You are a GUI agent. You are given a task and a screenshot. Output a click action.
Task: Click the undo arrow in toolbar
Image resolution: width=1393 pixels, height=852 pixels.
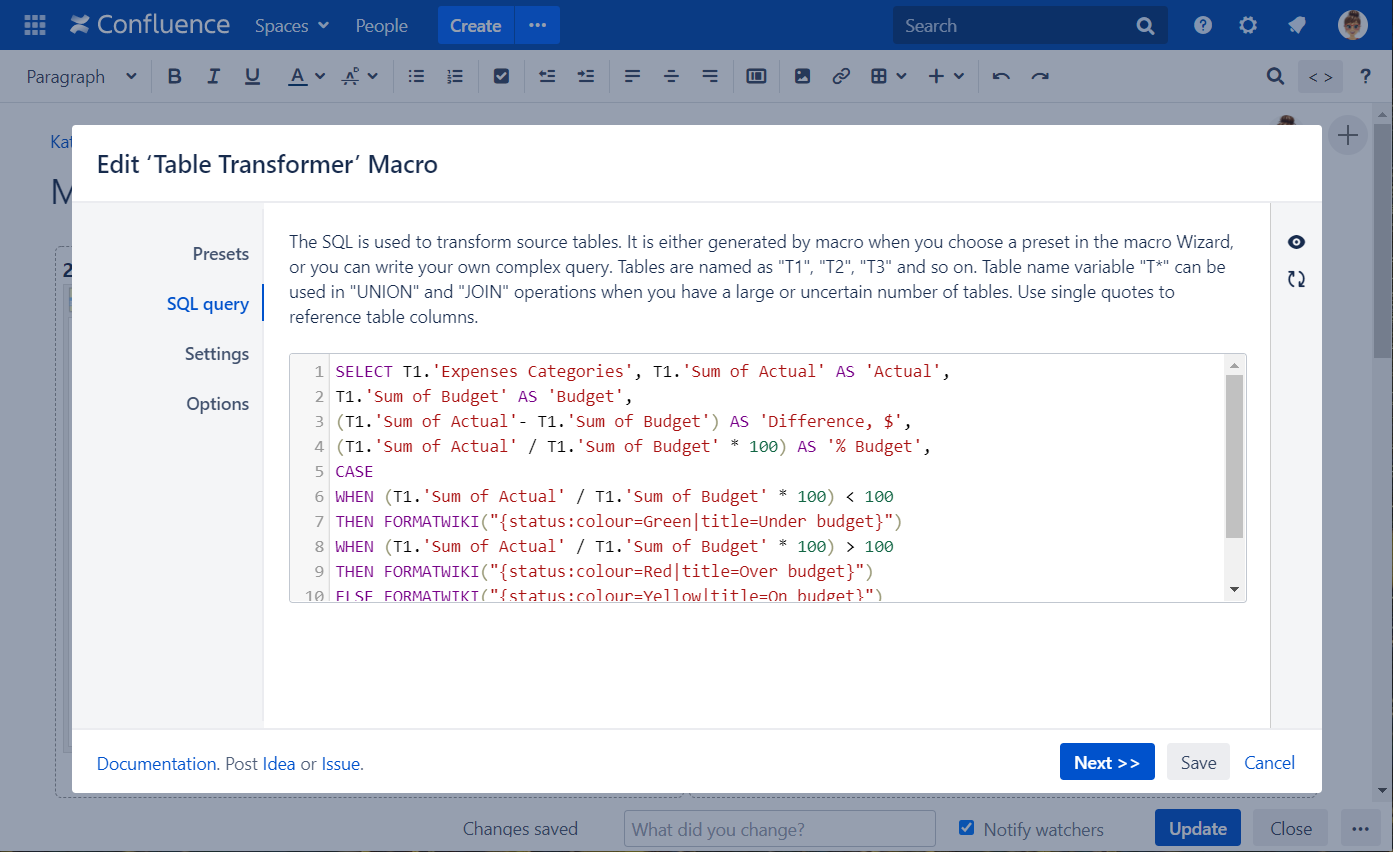point(1001,76)
